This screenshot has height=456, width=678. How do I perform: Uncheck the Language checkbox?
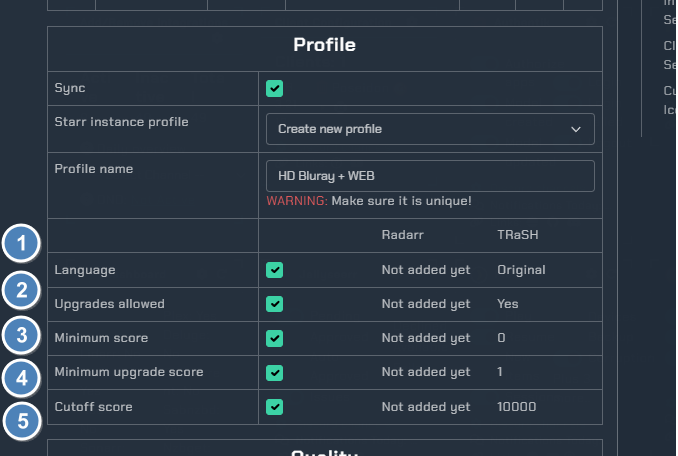tap(275, 270)
